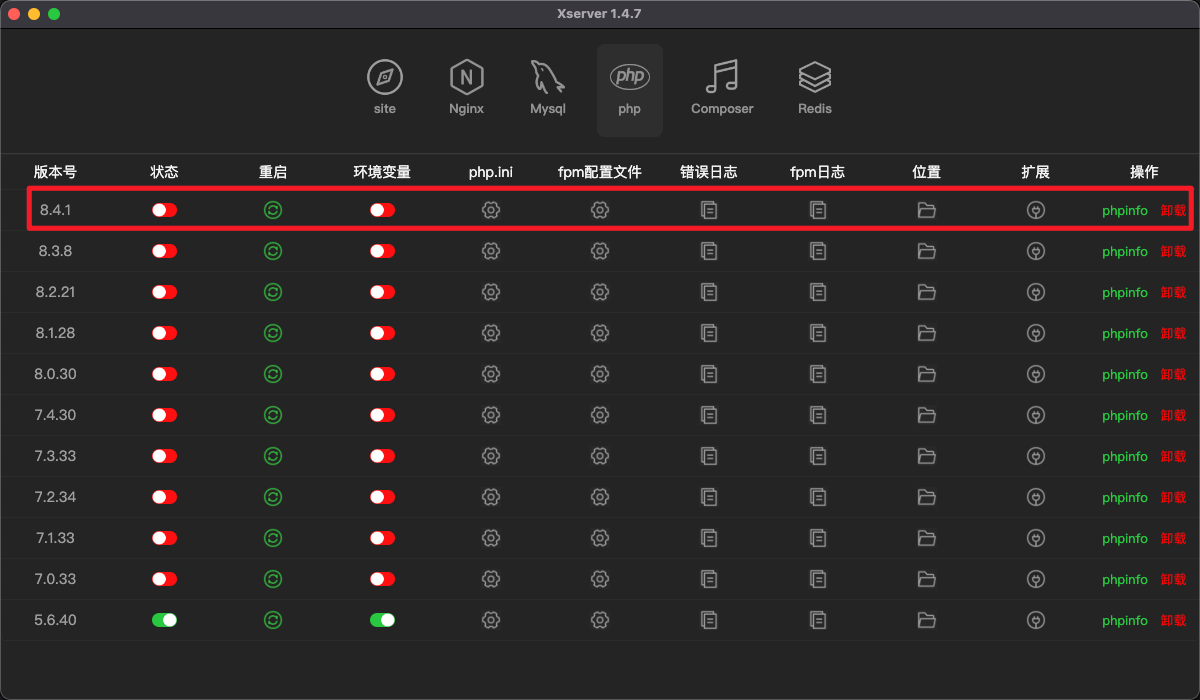The image size is (1200, 700).
Task: Click the 环境变量 column header
Action: (x=382, y=172)
